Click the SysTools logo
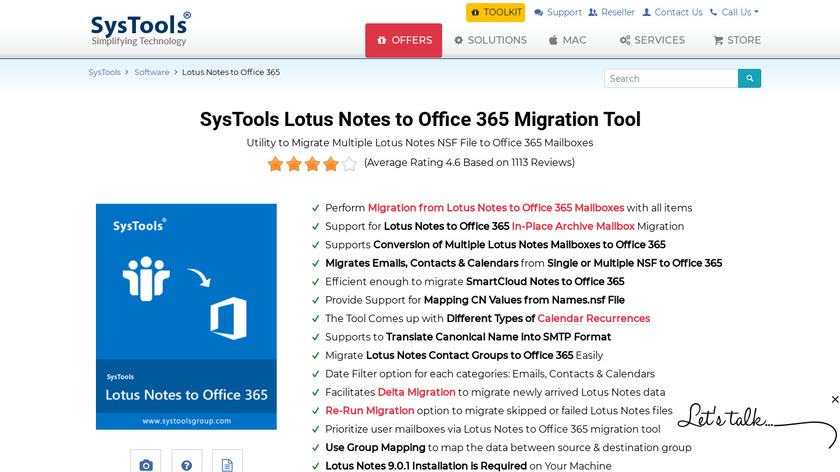Image resolution: width=840 pixels, height=472 pixels. click(140, 29)
